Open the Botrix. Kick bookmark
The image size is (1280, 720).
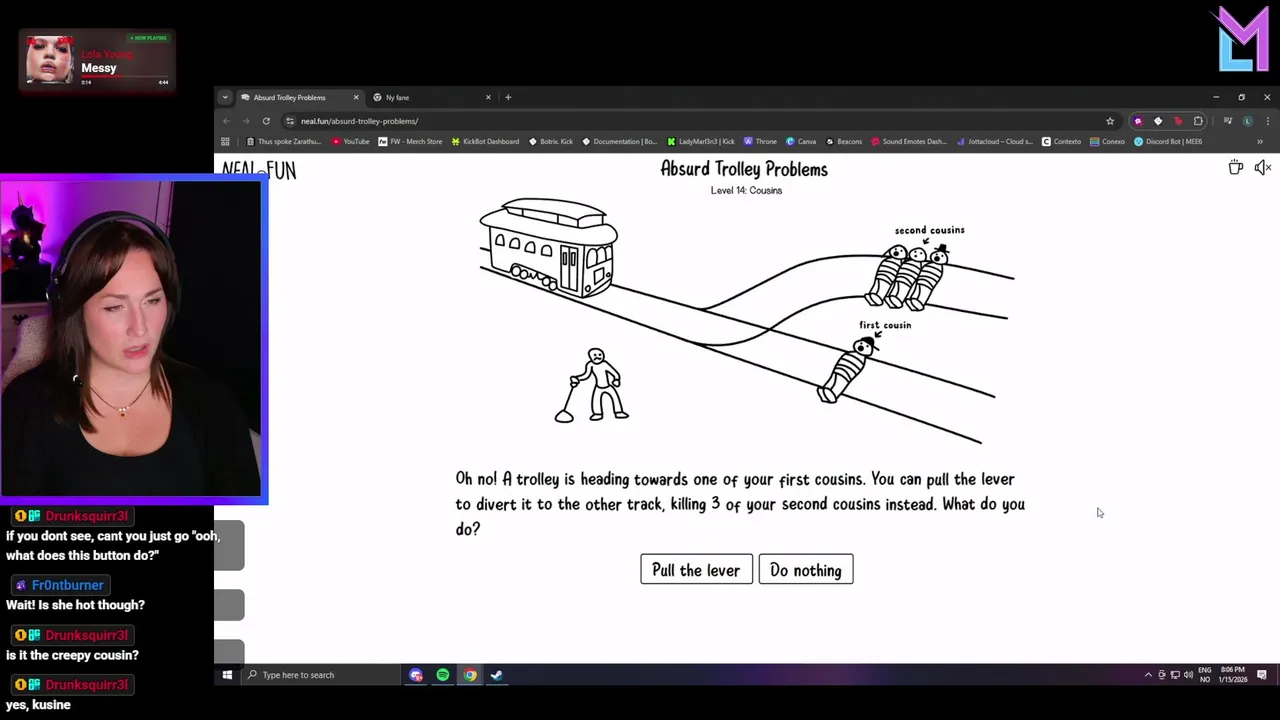point(551,141)
